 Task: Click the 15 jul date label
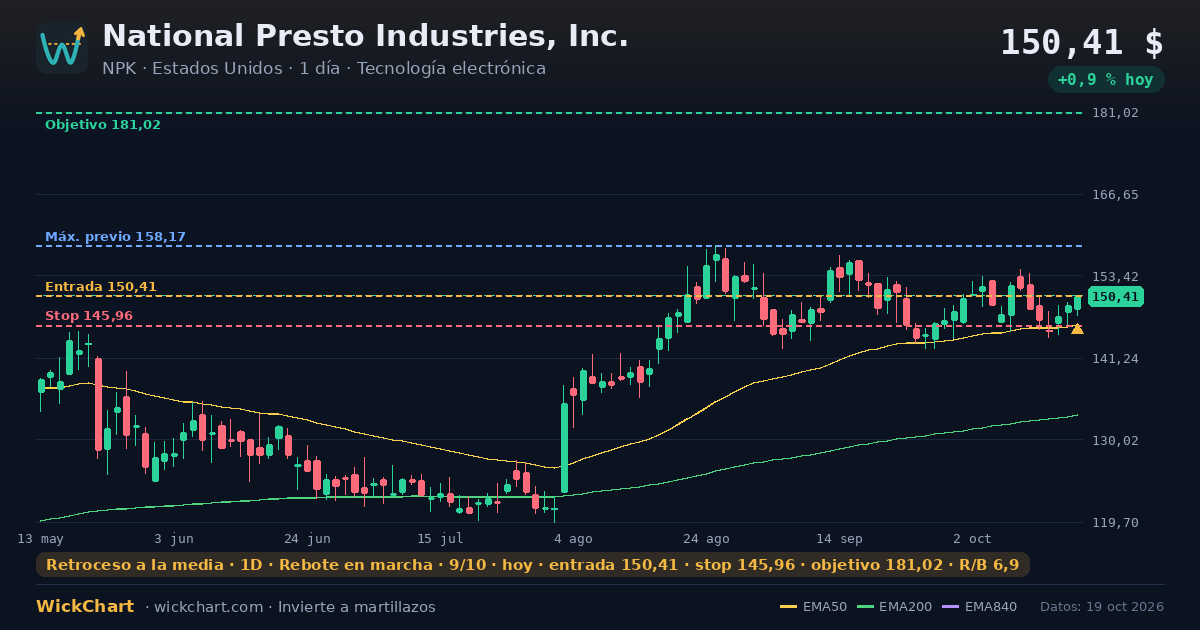[x=440, y=539]
